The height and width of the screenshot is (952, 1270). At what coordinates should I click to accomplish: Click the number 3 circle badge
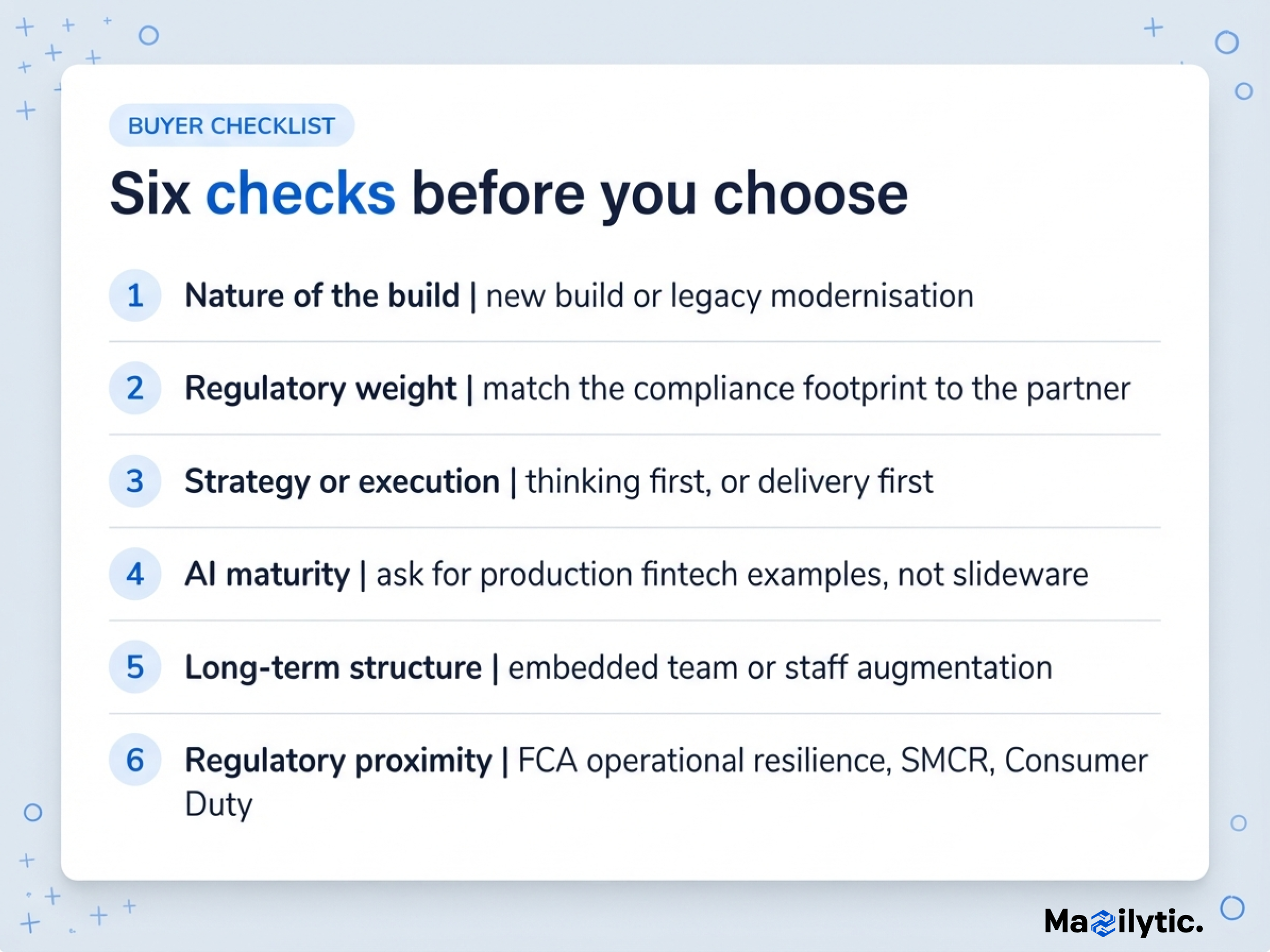[135, 481]
